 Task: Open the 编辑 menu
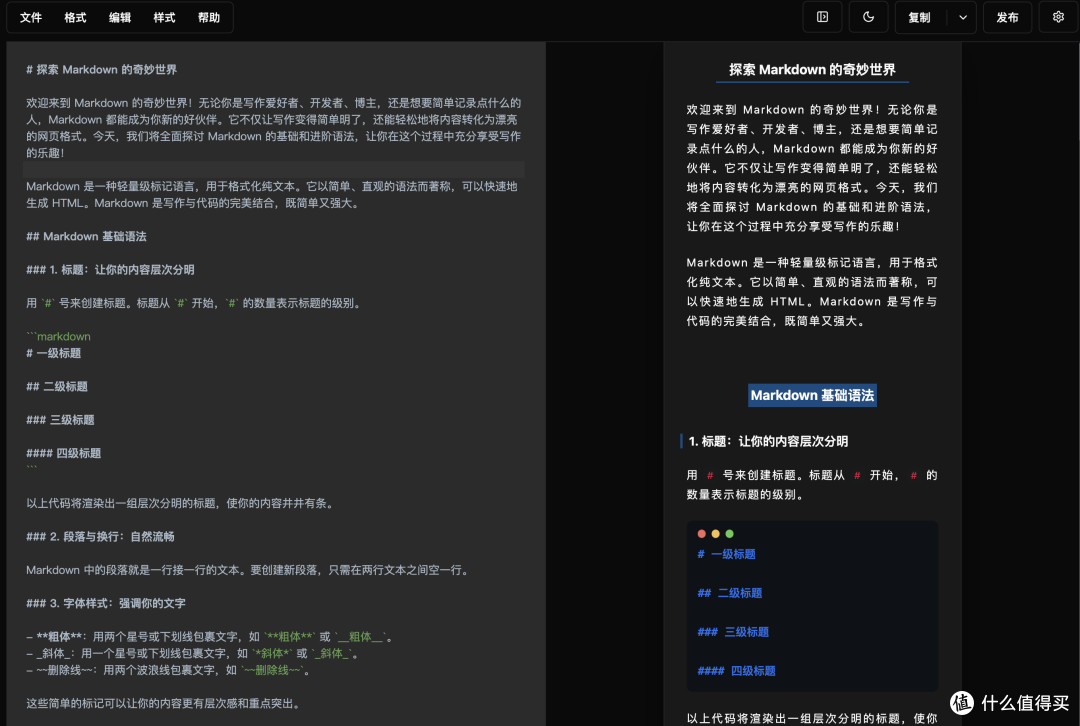pyautogui.click(x=120, y=18)
